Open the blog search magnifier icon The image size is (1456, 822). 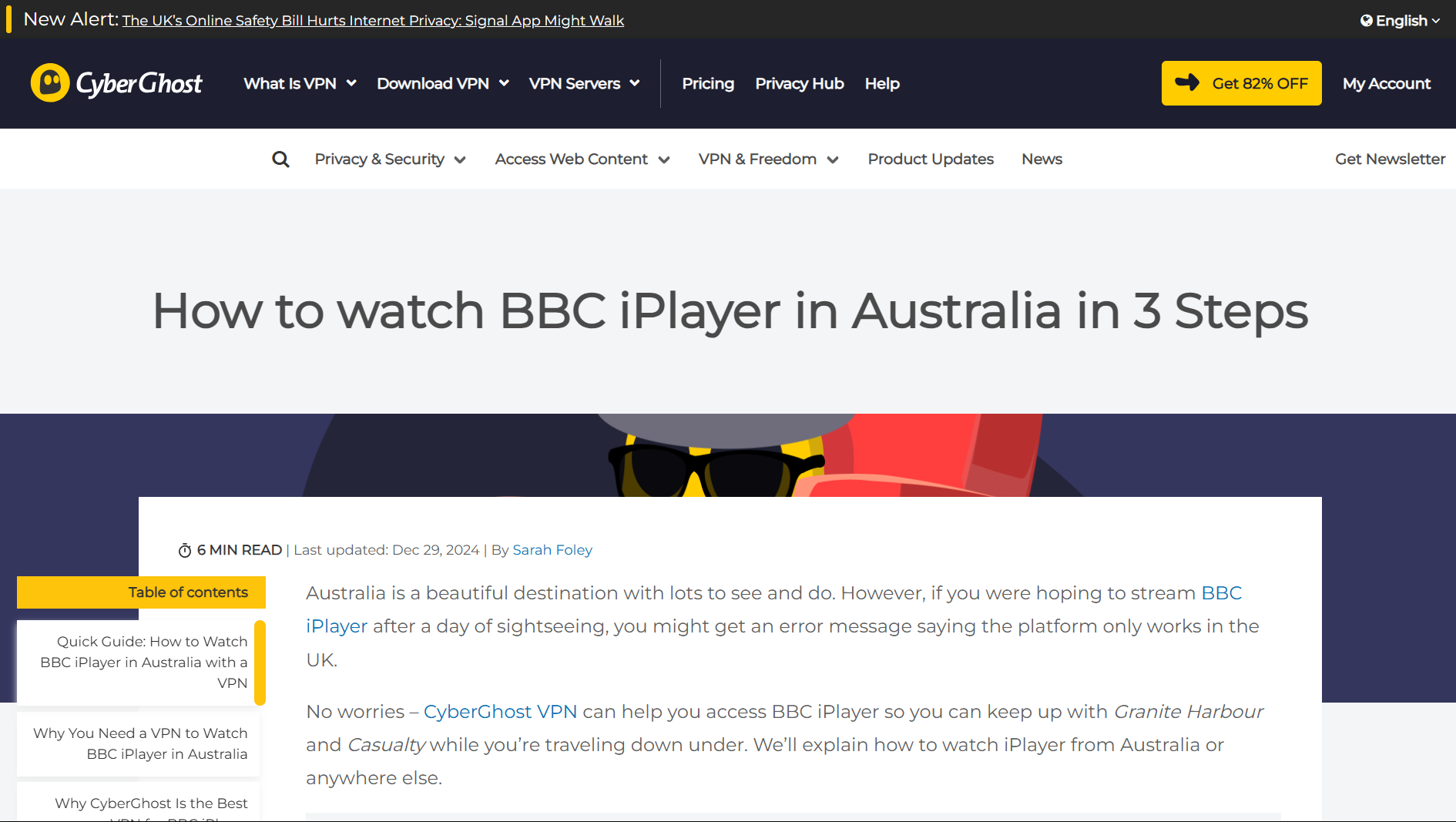pos(281,159)
